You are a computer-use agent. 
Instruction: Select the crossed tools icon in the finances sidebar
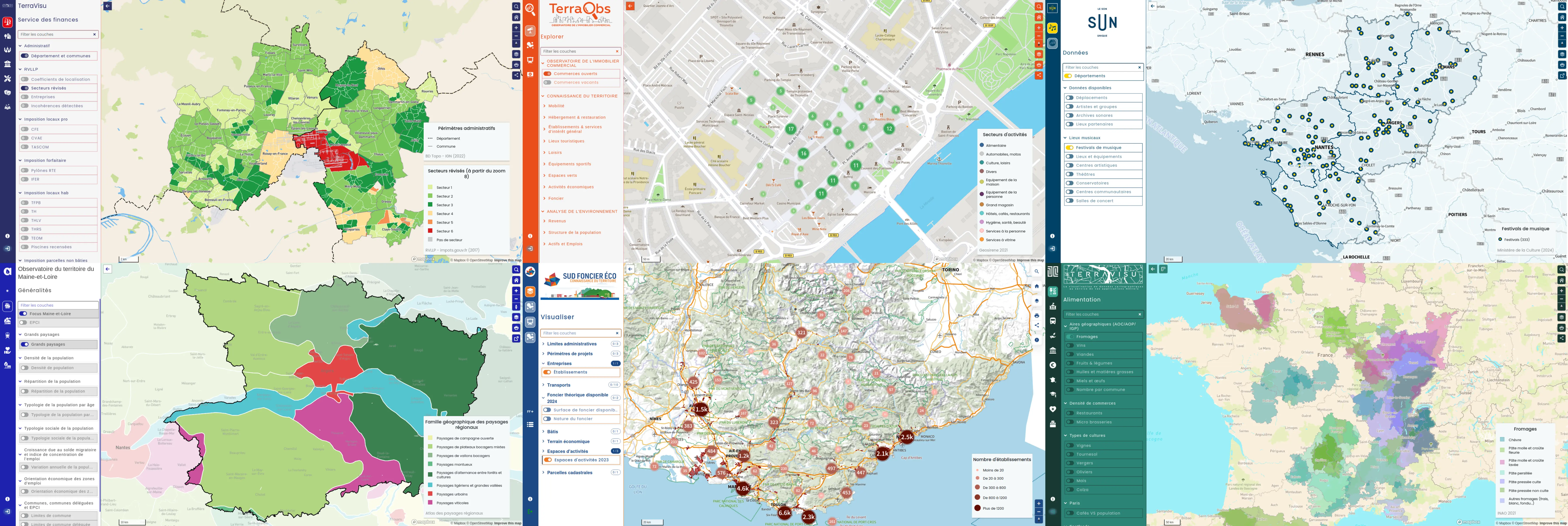point(7,79)
